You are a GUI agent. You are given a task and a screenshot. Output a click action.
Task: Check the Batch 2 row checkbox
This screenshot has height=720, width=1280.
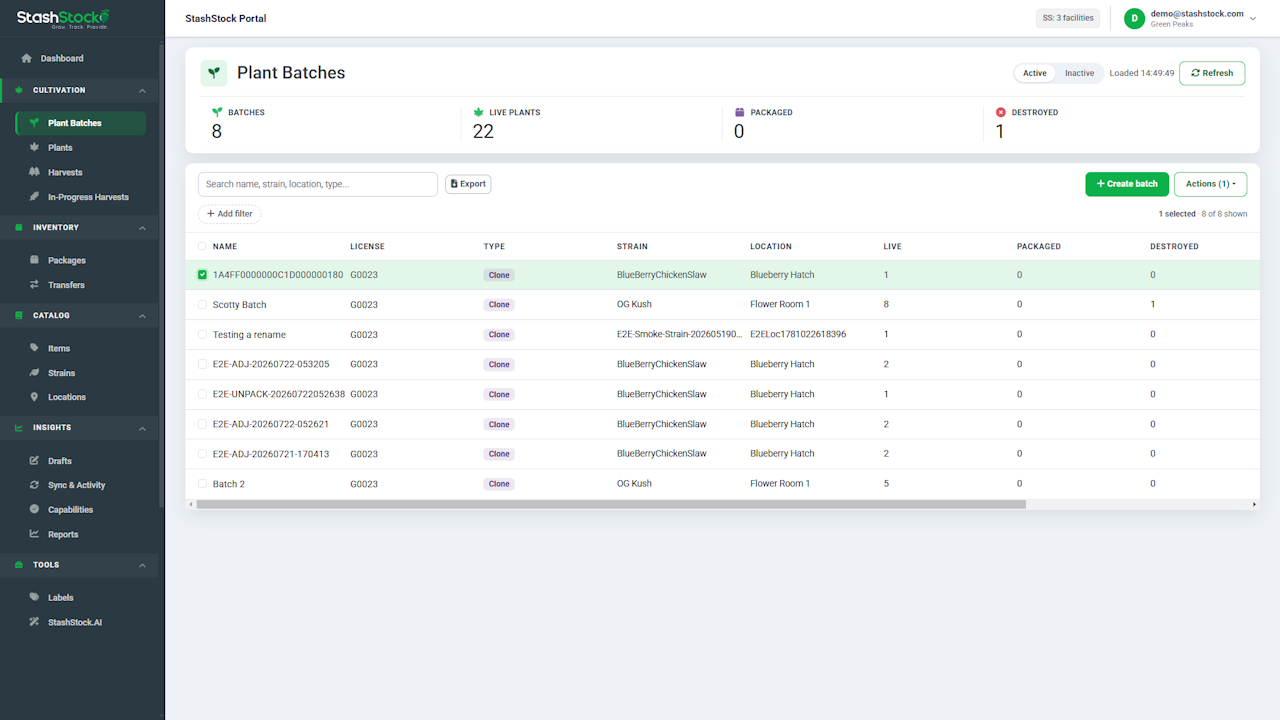(x=202, y=484)
